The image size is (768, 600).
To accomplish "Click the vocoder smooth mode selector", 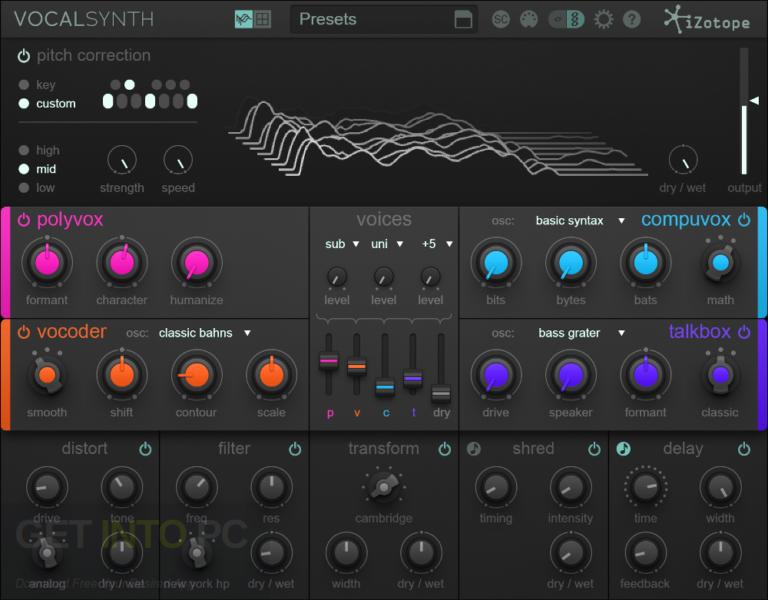I will [x=47, y=375].
